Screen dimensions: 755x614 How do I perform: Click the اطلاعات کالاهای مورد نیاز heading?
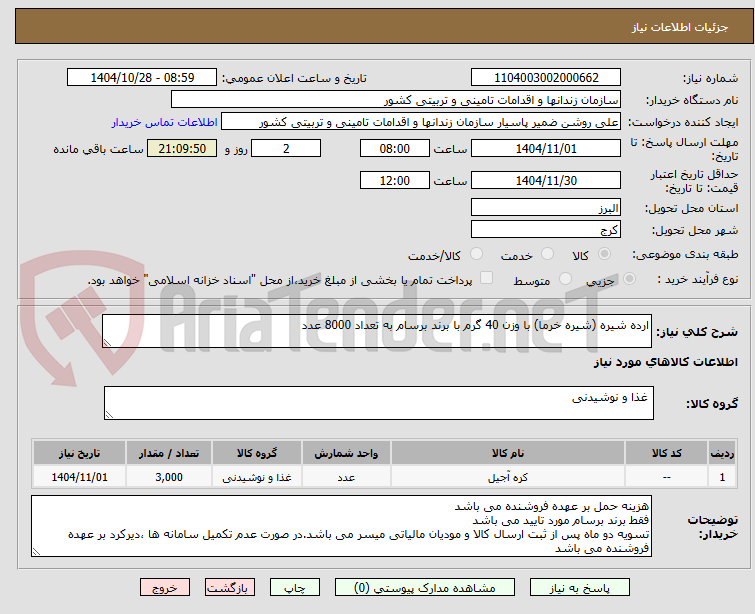pos(665,362)
